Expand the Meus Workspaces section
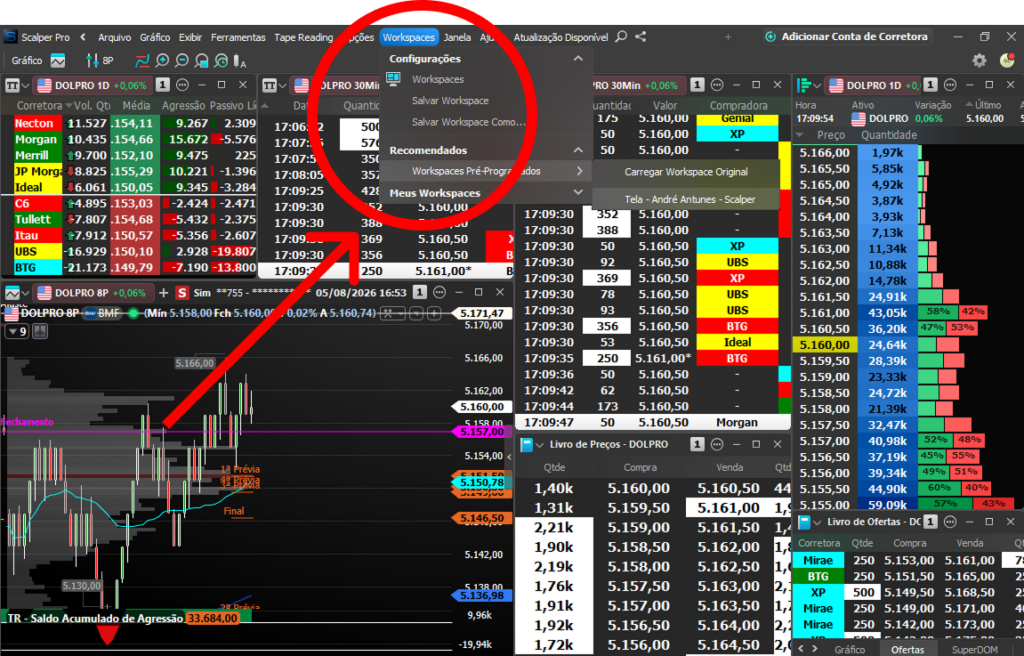This screenshot has height=656, width=1024. [578, 193]
